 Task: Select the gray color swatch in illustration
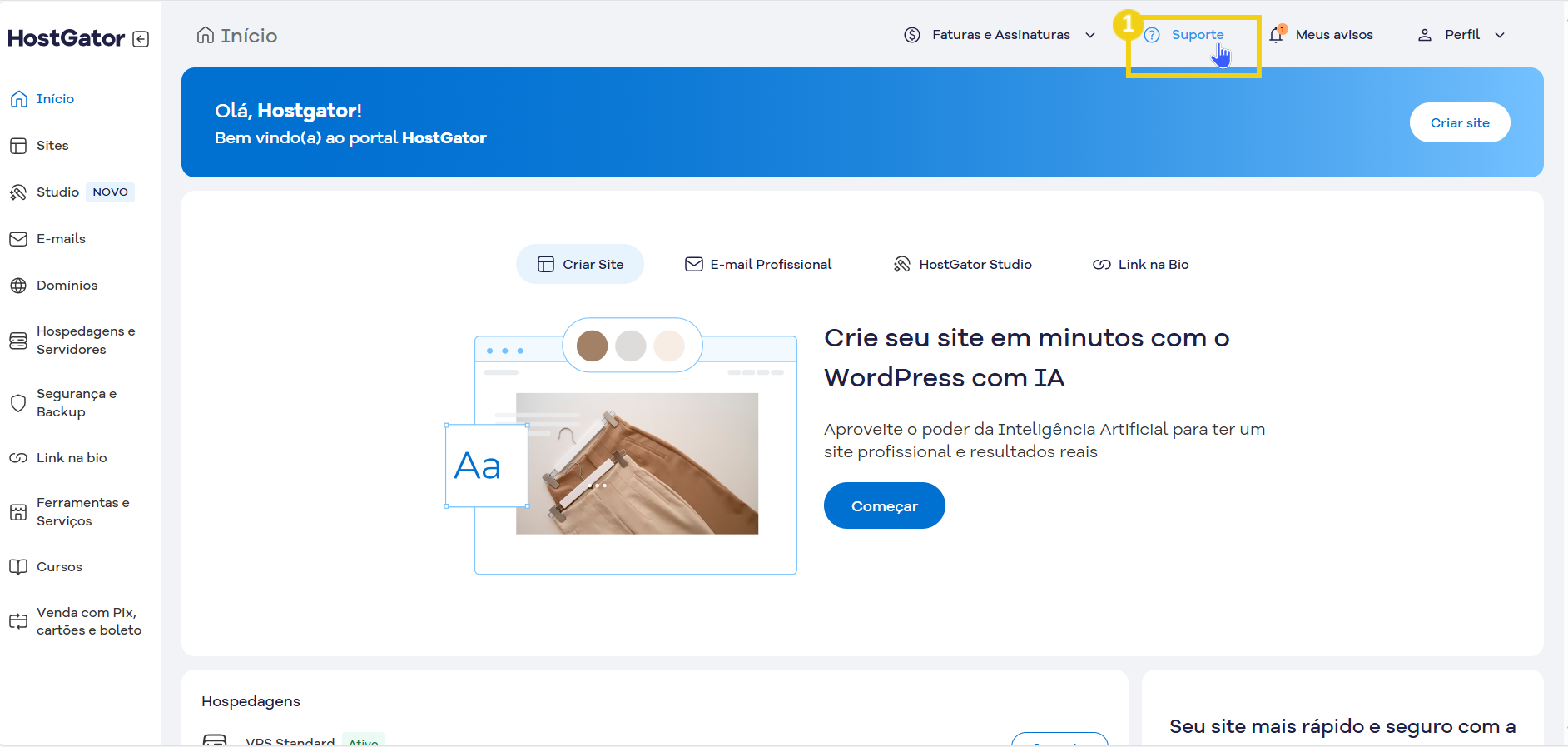click(631, 346)
